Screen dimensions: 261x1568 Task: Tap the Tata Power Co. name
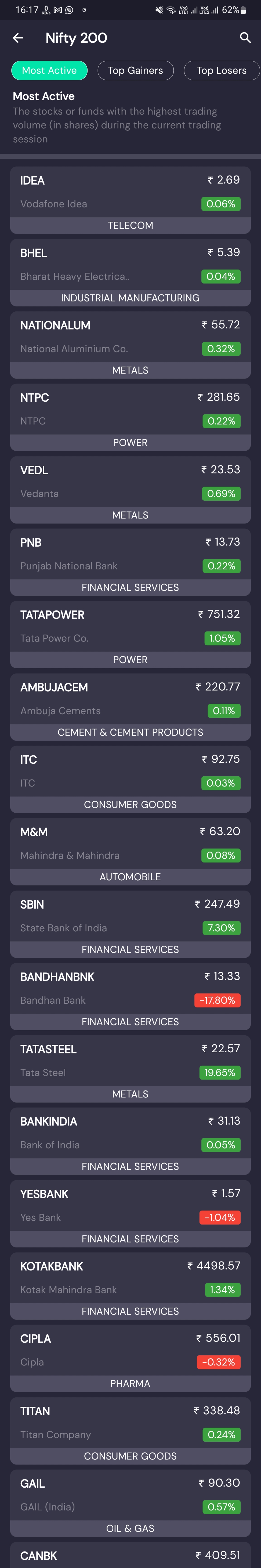tap(54, 638)
